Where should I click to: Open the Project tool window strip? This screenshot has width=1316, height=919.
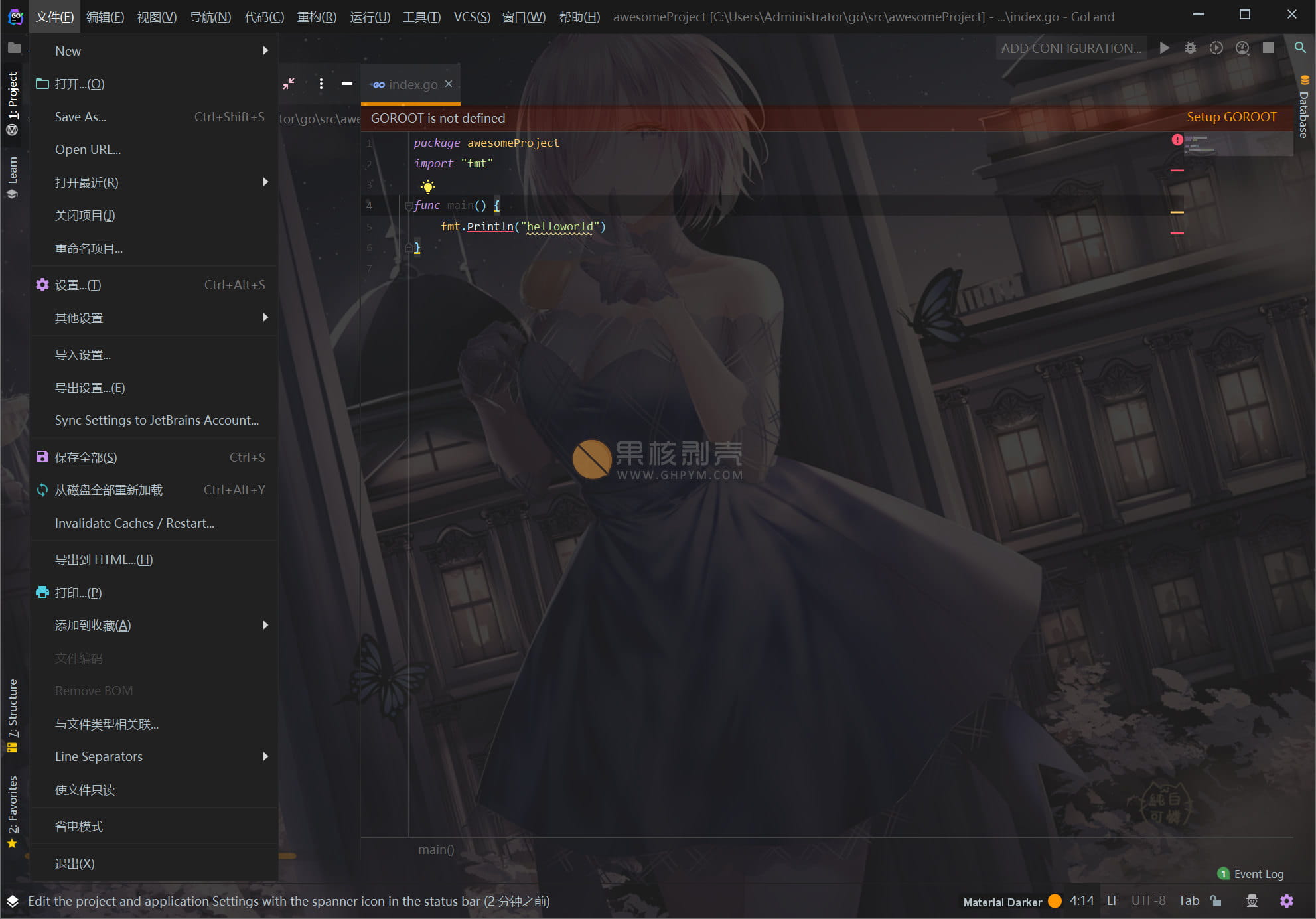pyautogui.click(x=13, y=103)
